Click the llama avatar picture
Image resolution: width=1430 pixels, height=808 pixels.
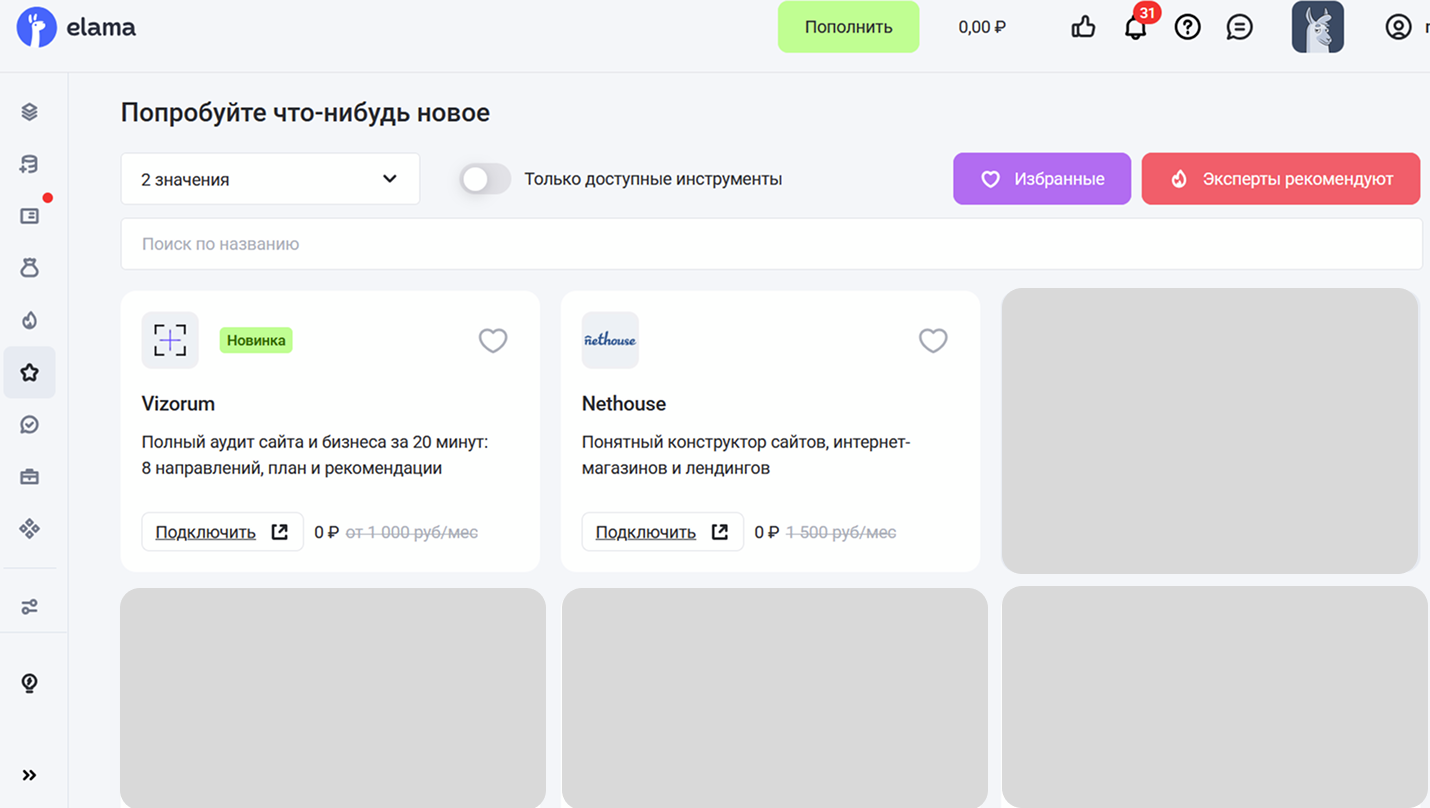[x=1318, y=27]
